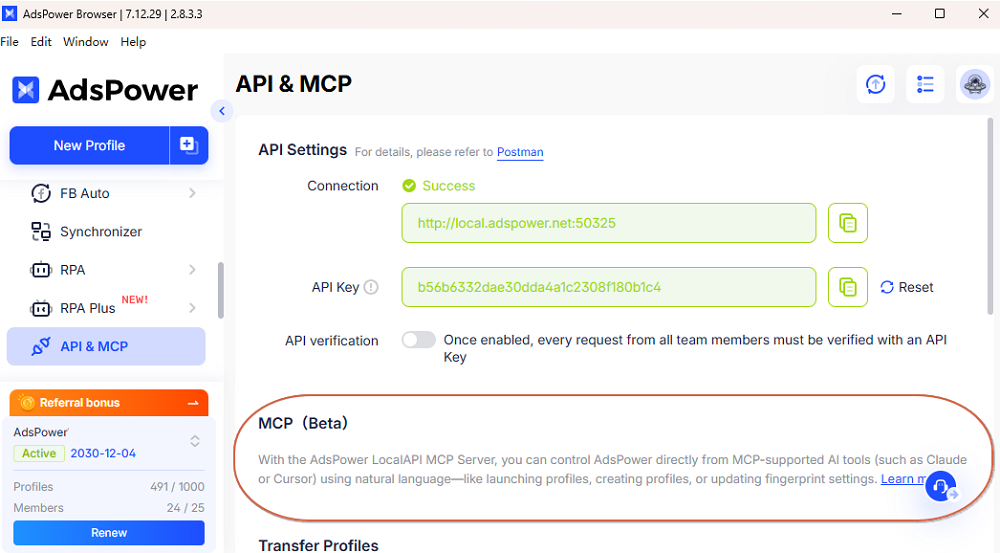Click the API Settings heading

(302, 150)
